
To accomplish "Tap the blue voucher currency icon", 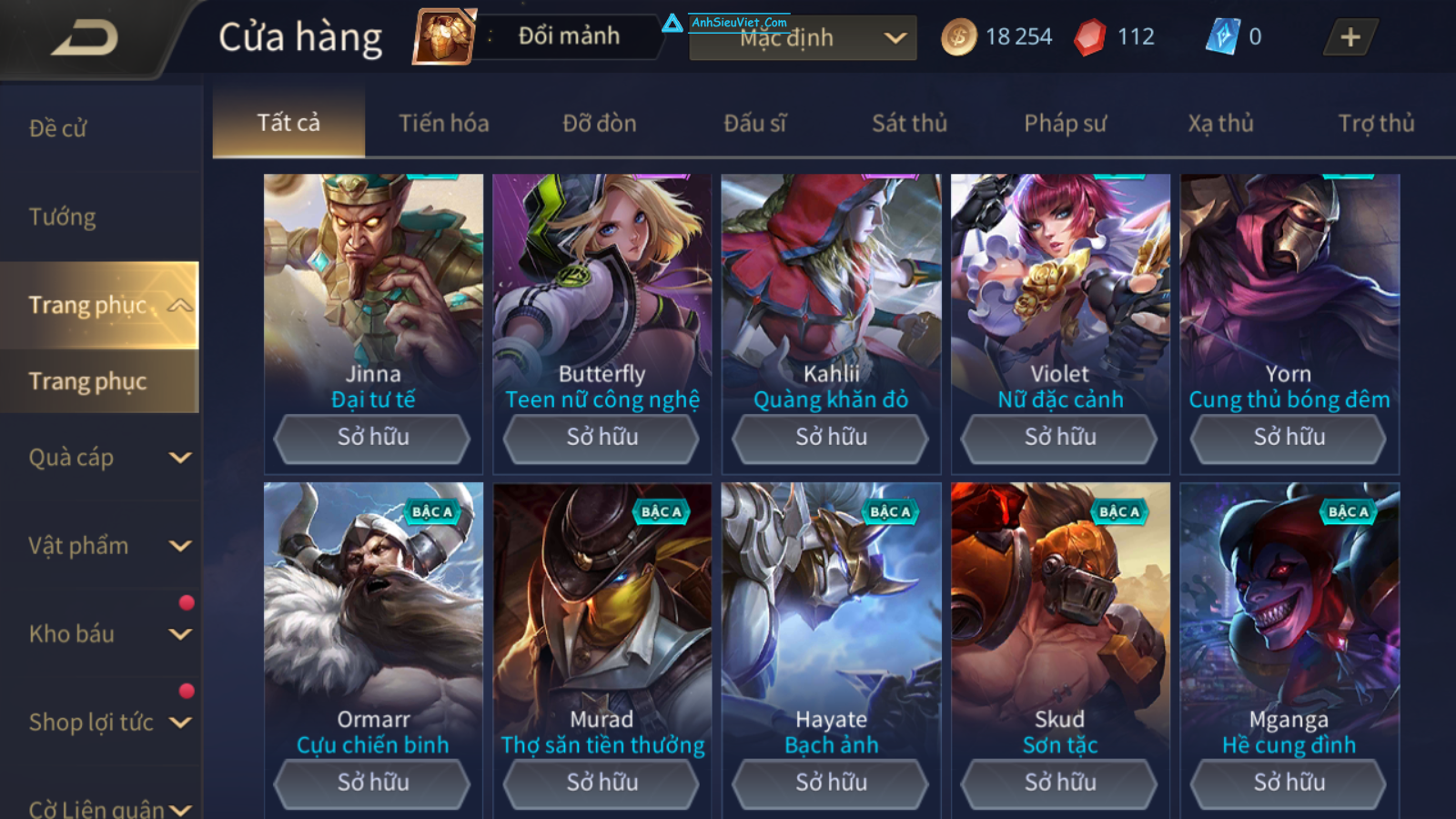I will coord(1222,37).
